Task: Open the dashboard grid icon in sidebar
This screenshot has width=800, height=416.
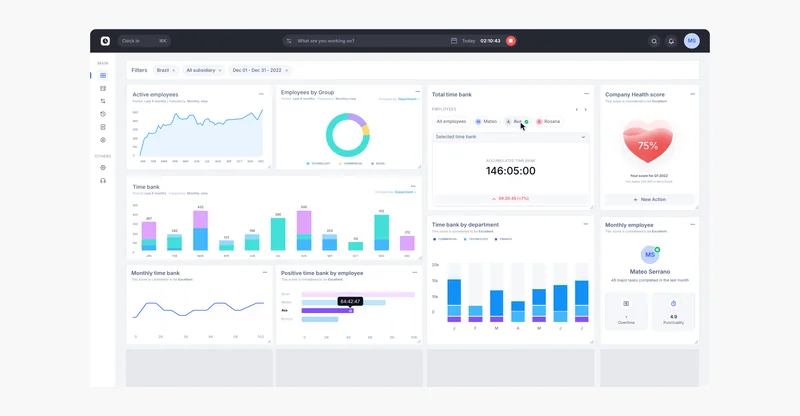Action: click(103, 76)
